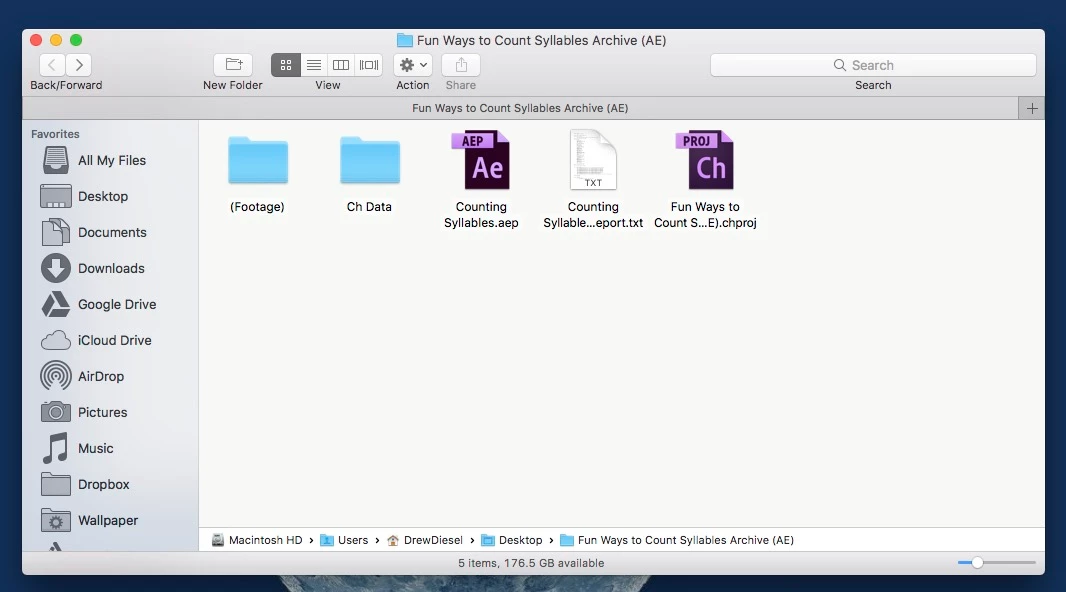Click the Pictures camera icon
Image resolution: width=1066 pixels, height=592 pixels.
point(56,412)
